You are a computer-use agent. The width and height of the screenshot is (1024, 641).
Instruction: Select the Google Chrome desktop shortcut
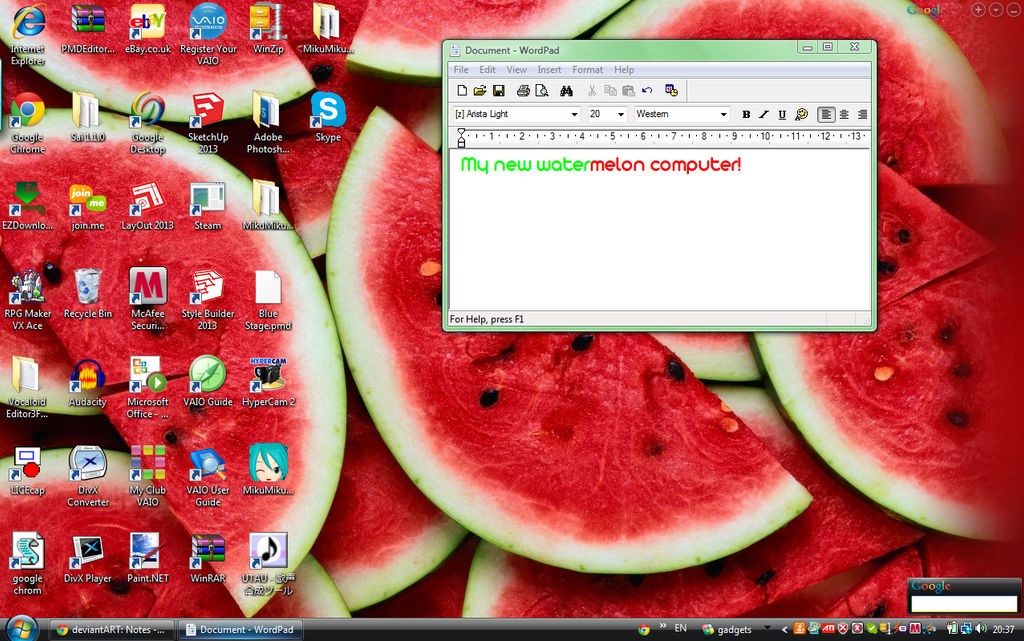(27, 123)
